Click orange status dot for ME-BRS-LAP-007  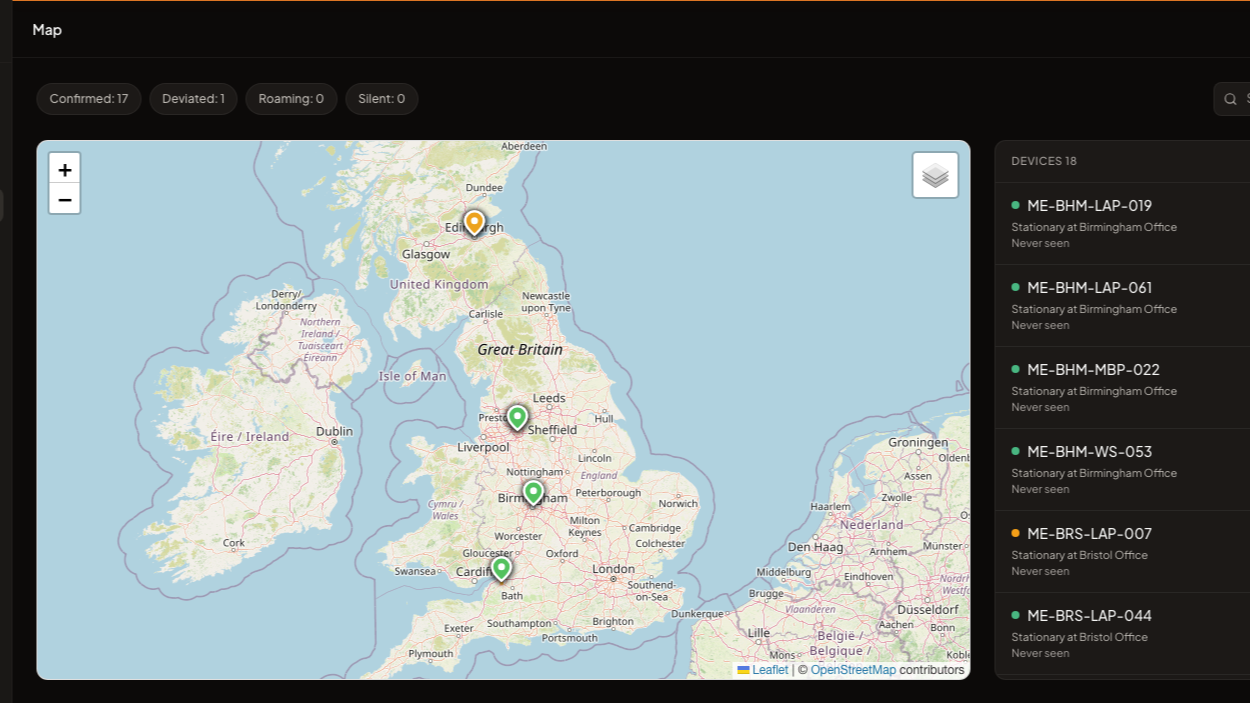tap(1016, 533)
